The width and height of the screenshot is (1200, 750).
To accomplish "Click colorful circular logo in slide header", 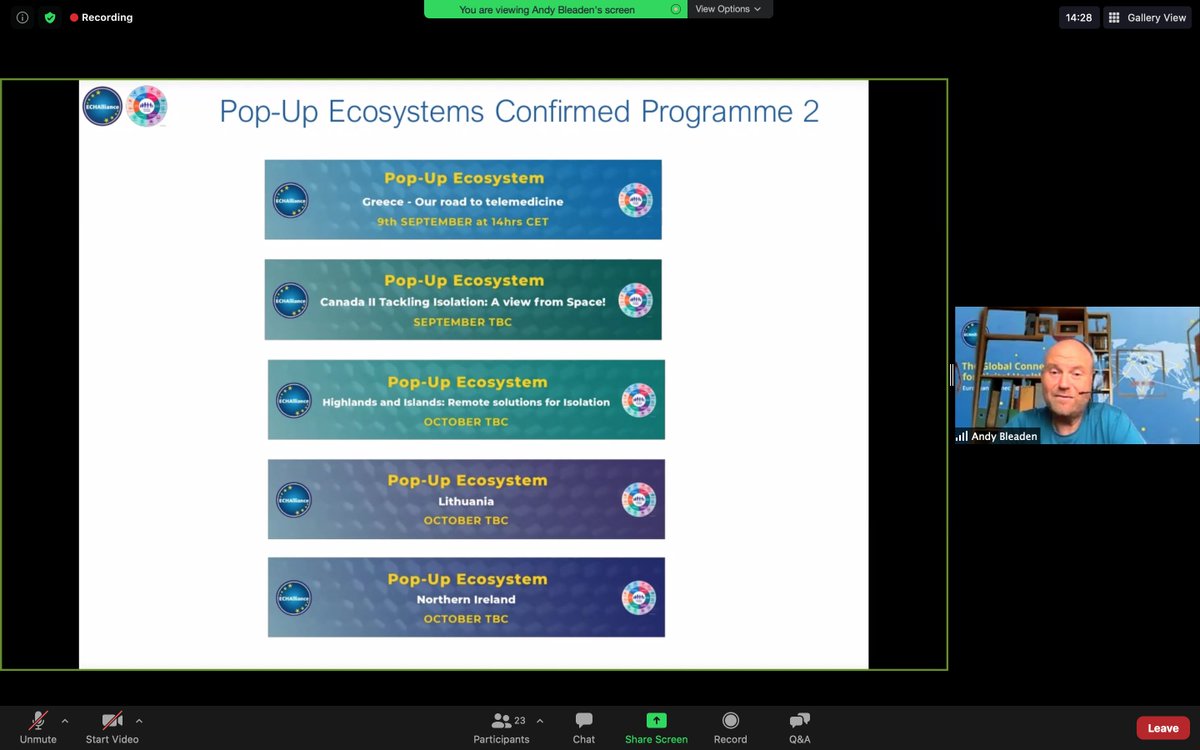I will (147, 106).
